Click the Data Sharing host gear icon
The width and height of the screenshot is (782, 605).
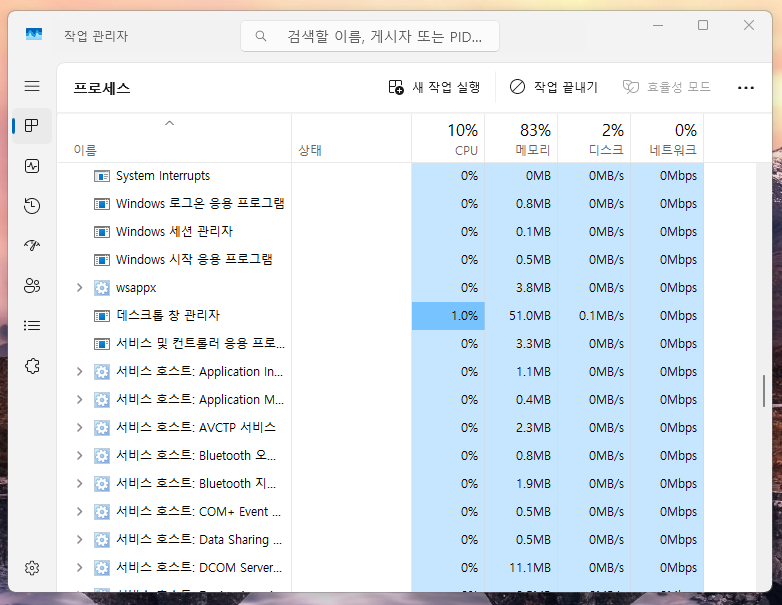click(x=102, y=540)
